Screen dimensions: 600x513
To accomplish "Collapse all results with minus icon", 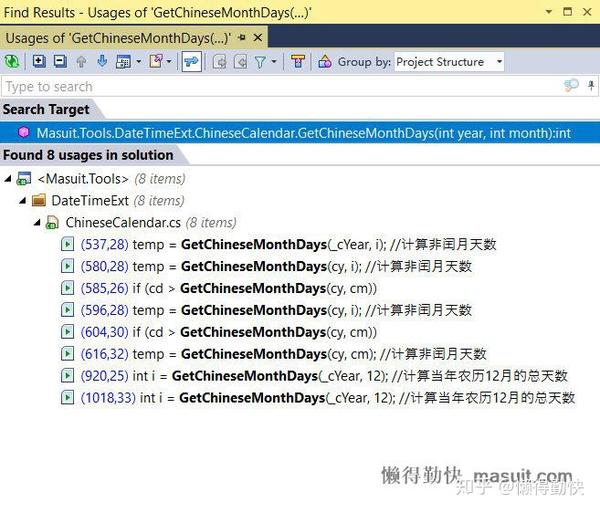I will point(60,61).
